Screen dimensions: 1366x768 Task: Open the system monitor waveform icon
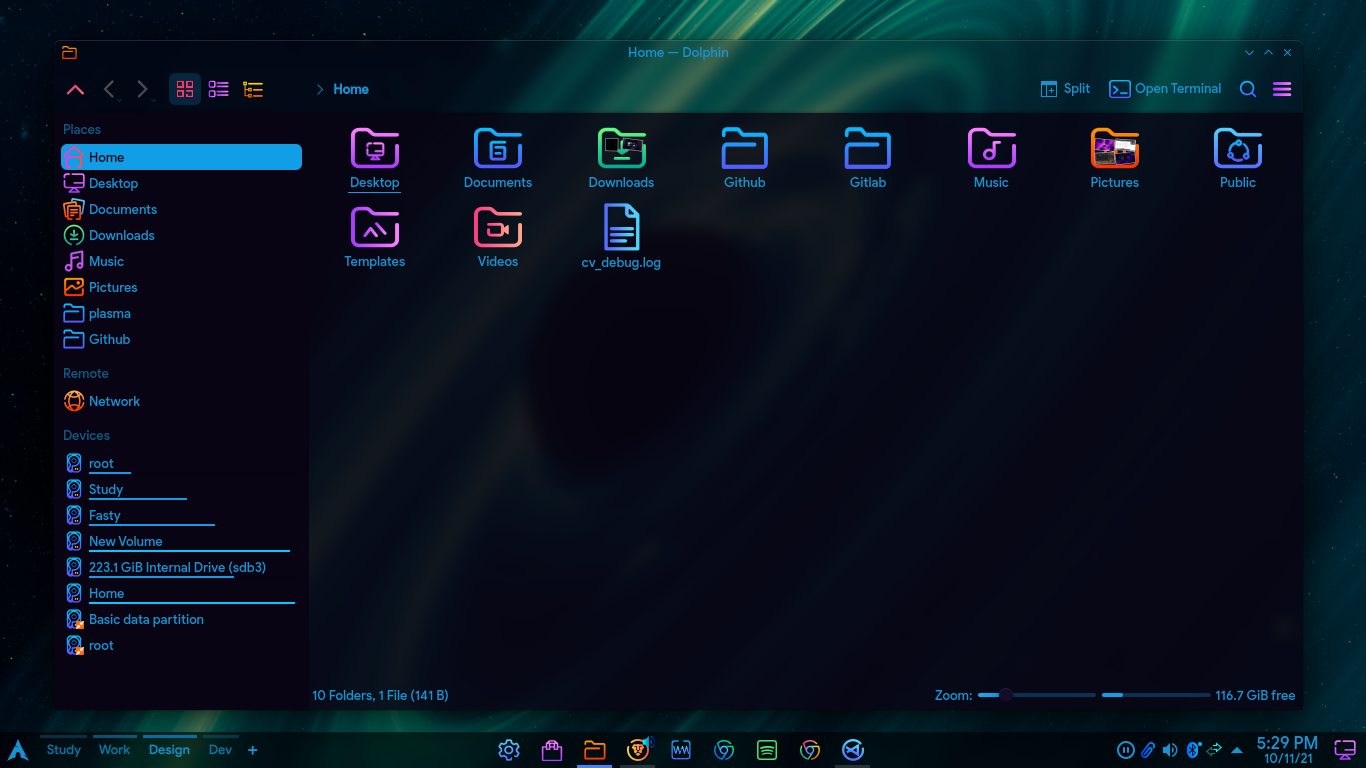click(681, 750)
